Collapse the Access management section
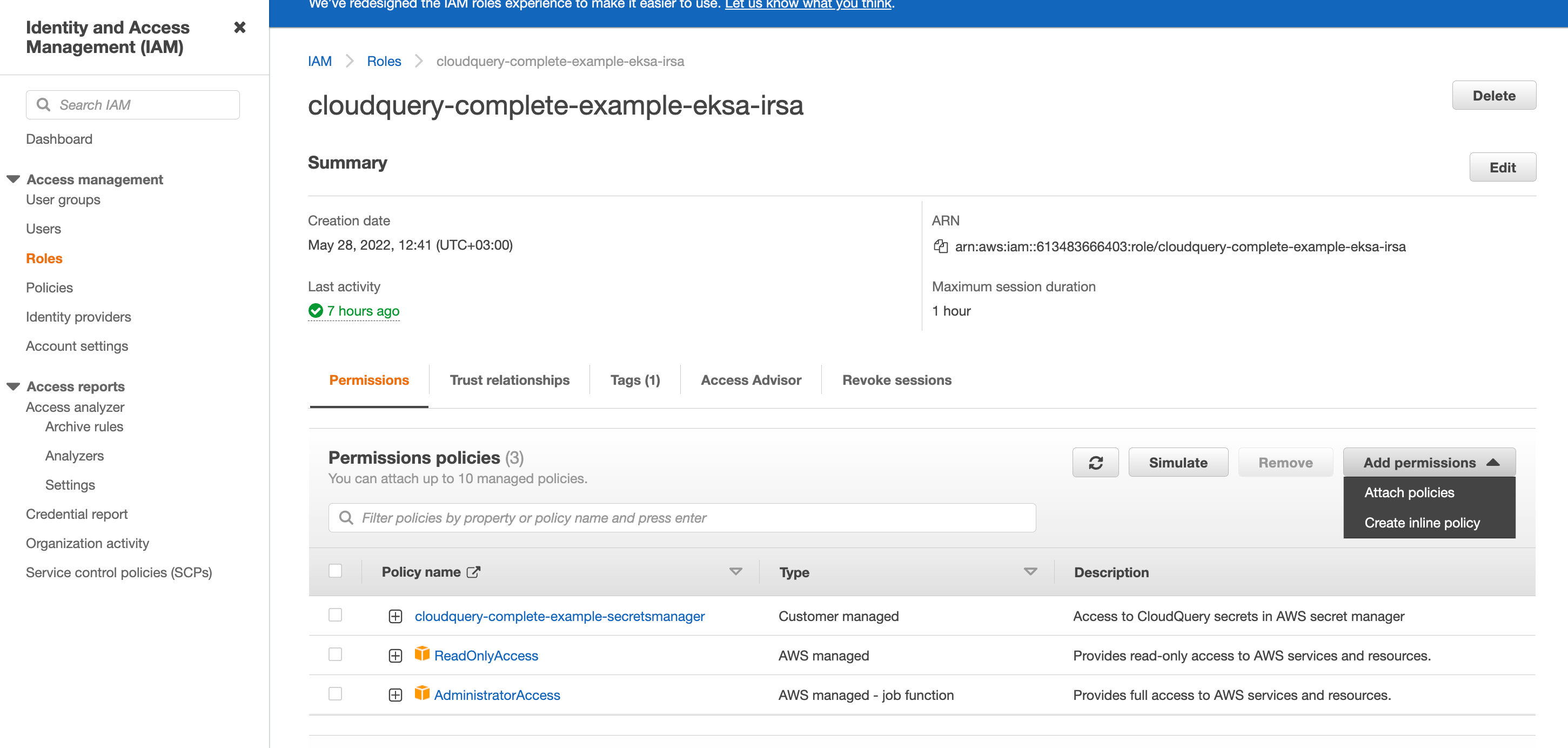1568x748 pixels. (x=14, y=179)
